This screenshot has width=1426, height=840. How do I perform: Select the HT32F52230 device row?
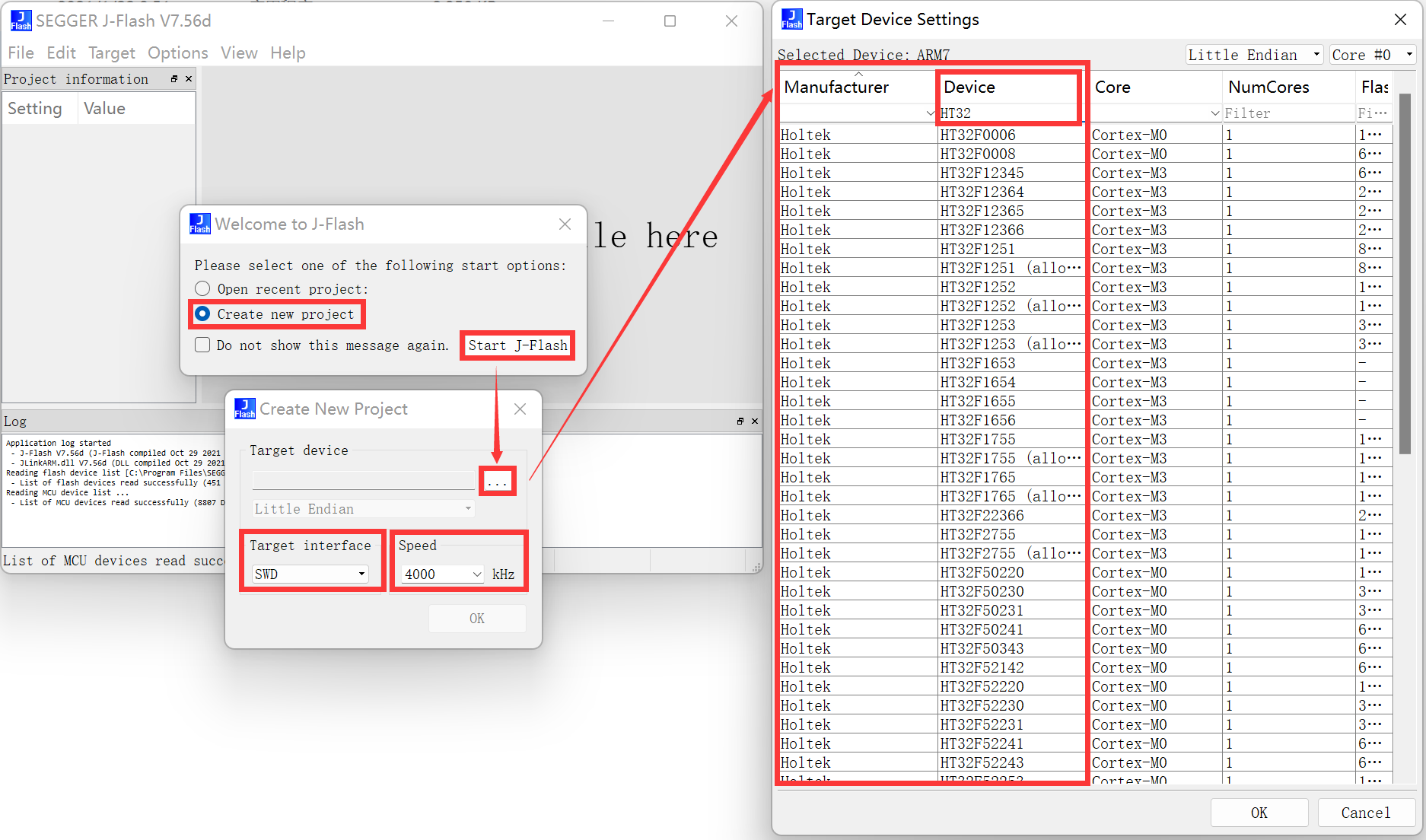(982, 705)
